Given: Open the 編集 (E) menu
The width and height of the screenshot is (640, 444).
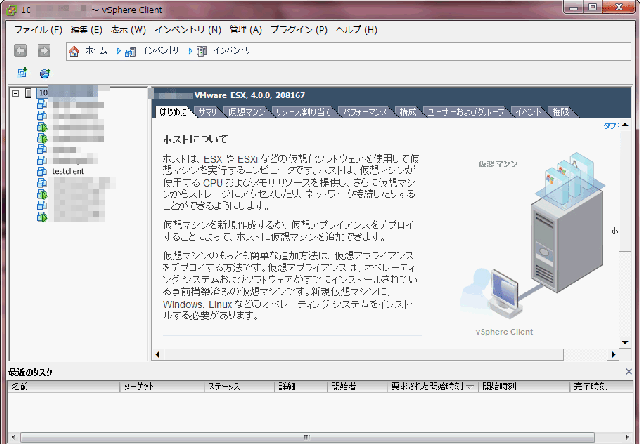Looking at the screenshot, I should tap(86, 30).
